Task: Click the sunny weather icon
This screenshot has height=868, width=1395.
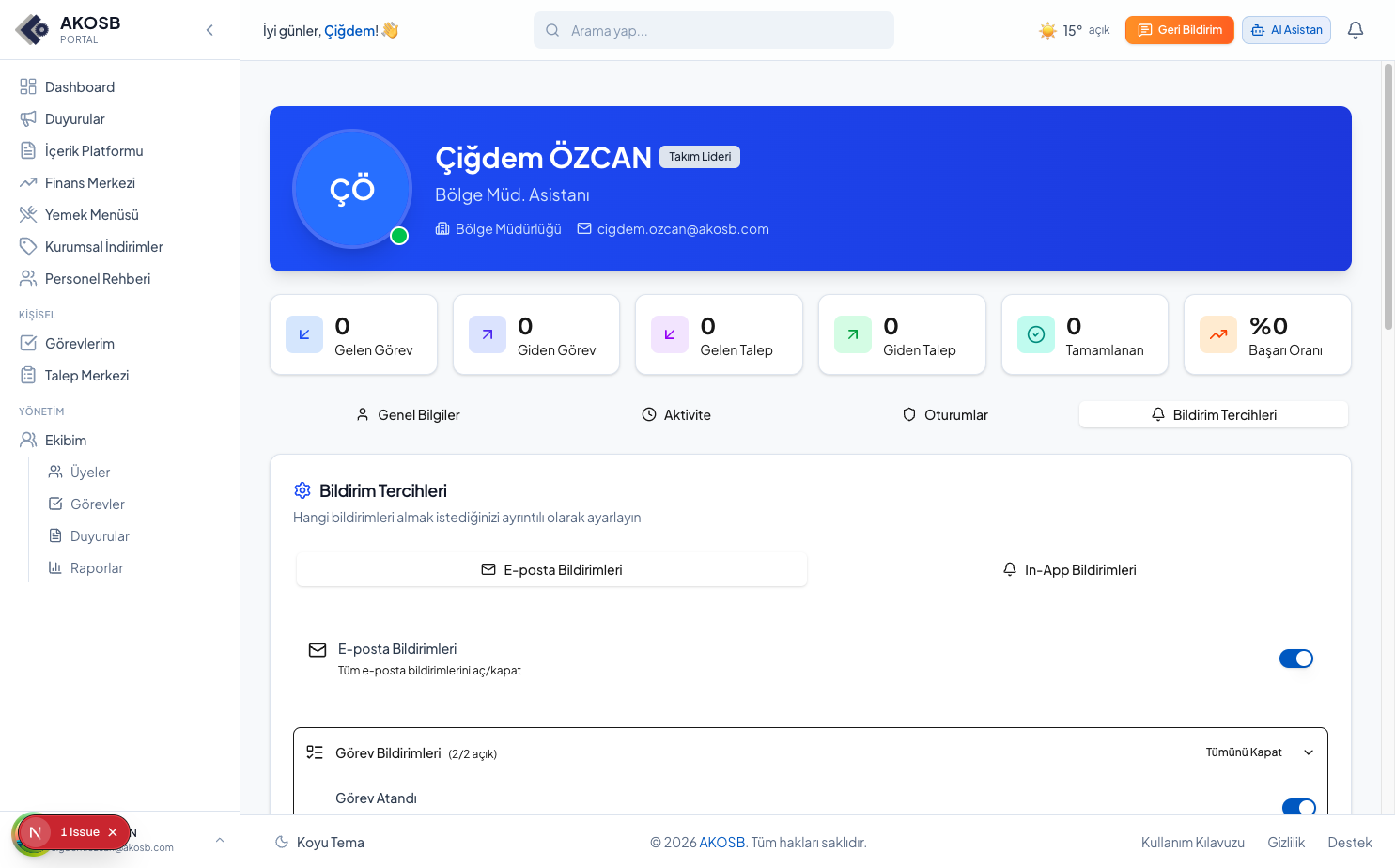Action: pyautogui.click(x=1047, y=31)
